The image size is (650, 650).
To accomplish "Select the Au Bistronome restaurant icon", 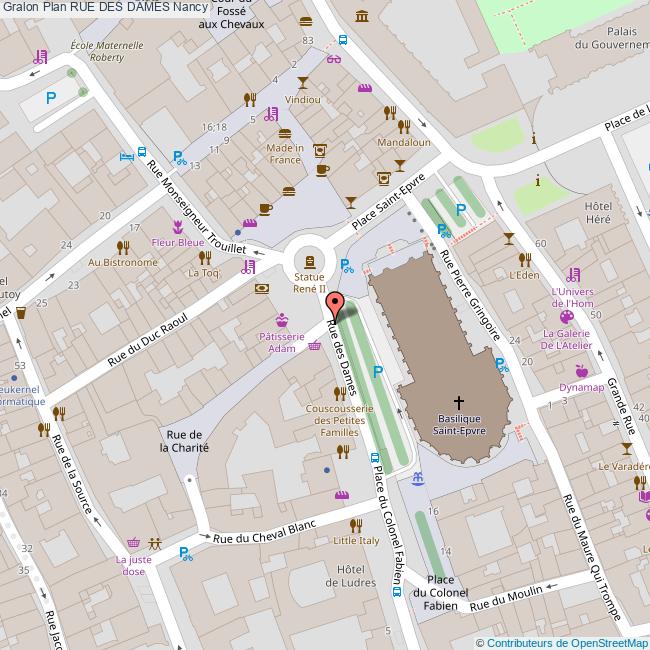I will tap(122, 247).
